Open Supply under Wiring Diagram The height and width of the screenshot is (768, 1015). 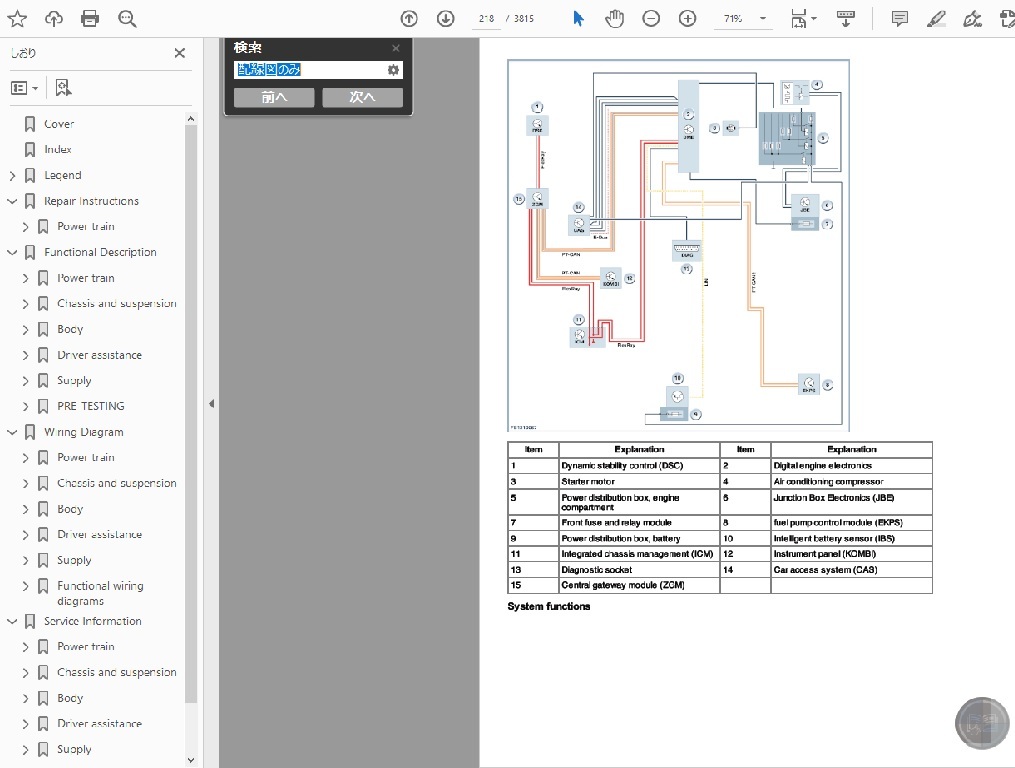pos(74,561)
